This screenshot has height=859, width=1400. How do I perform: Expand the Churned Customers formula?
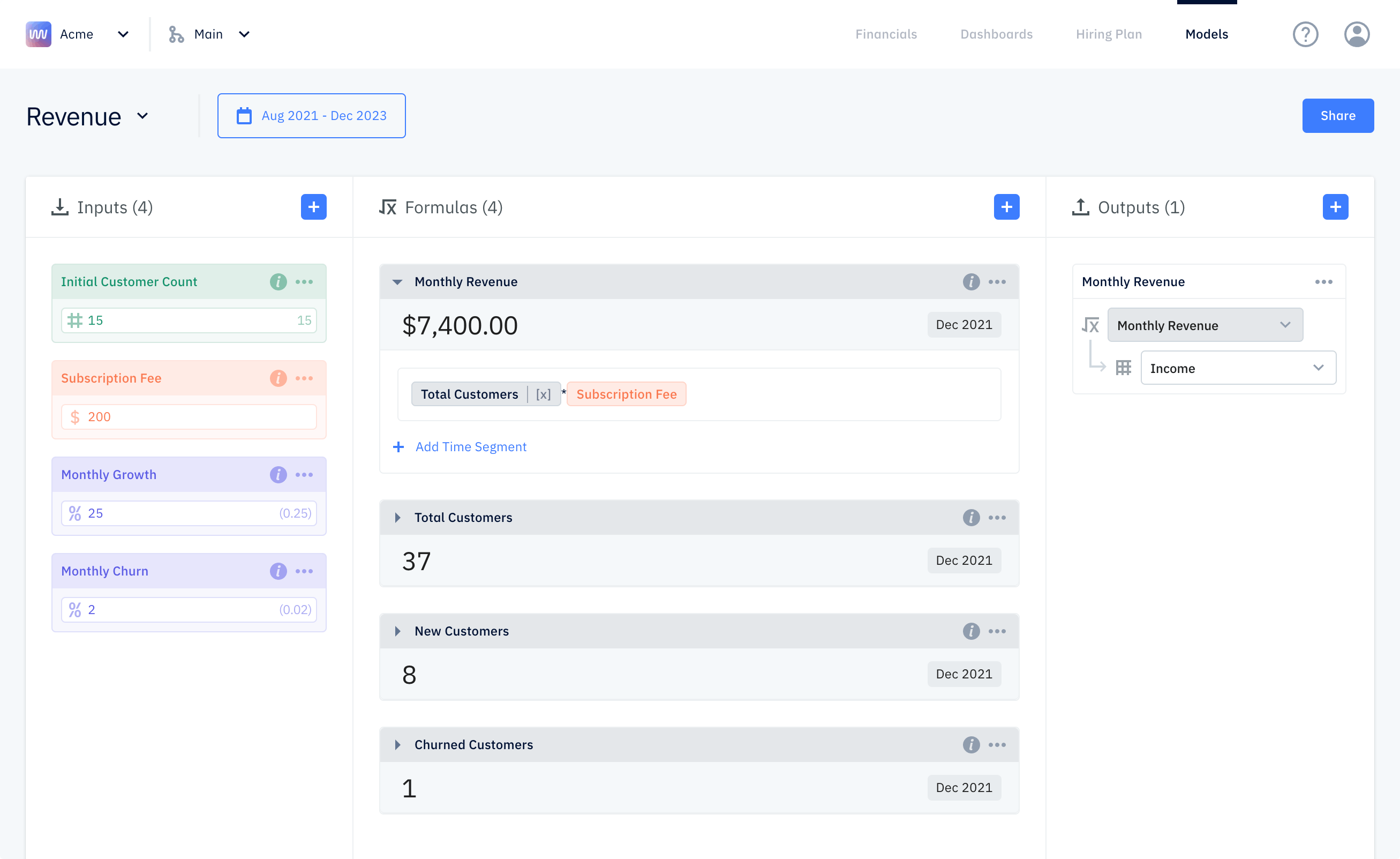[x=398, y=745]
